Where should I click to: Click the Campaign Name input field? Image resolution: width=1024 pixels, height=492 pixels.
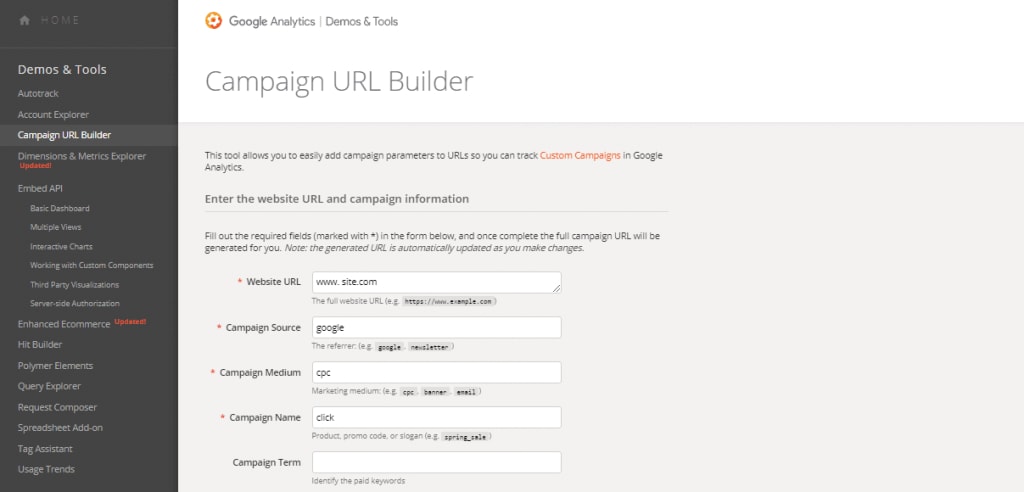(436, 418)
